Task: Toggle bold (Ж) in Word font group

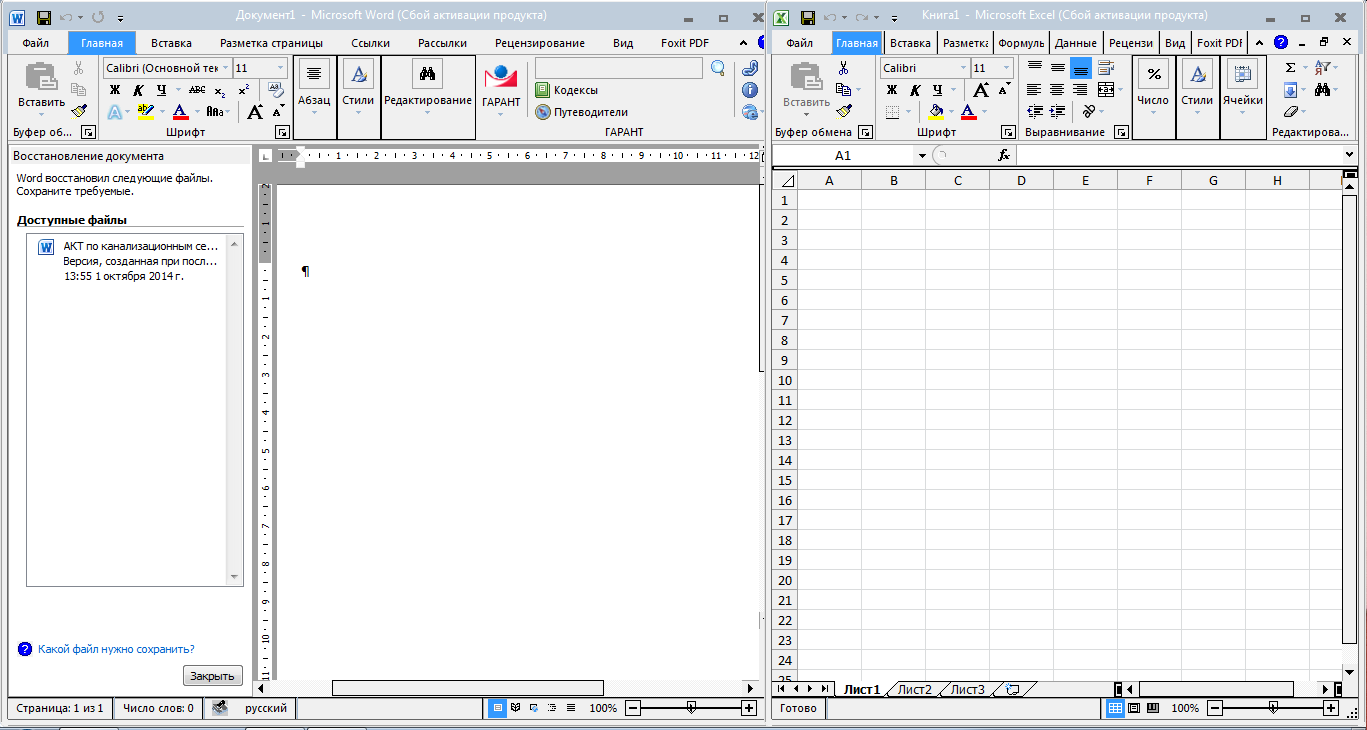Action: 114,90
